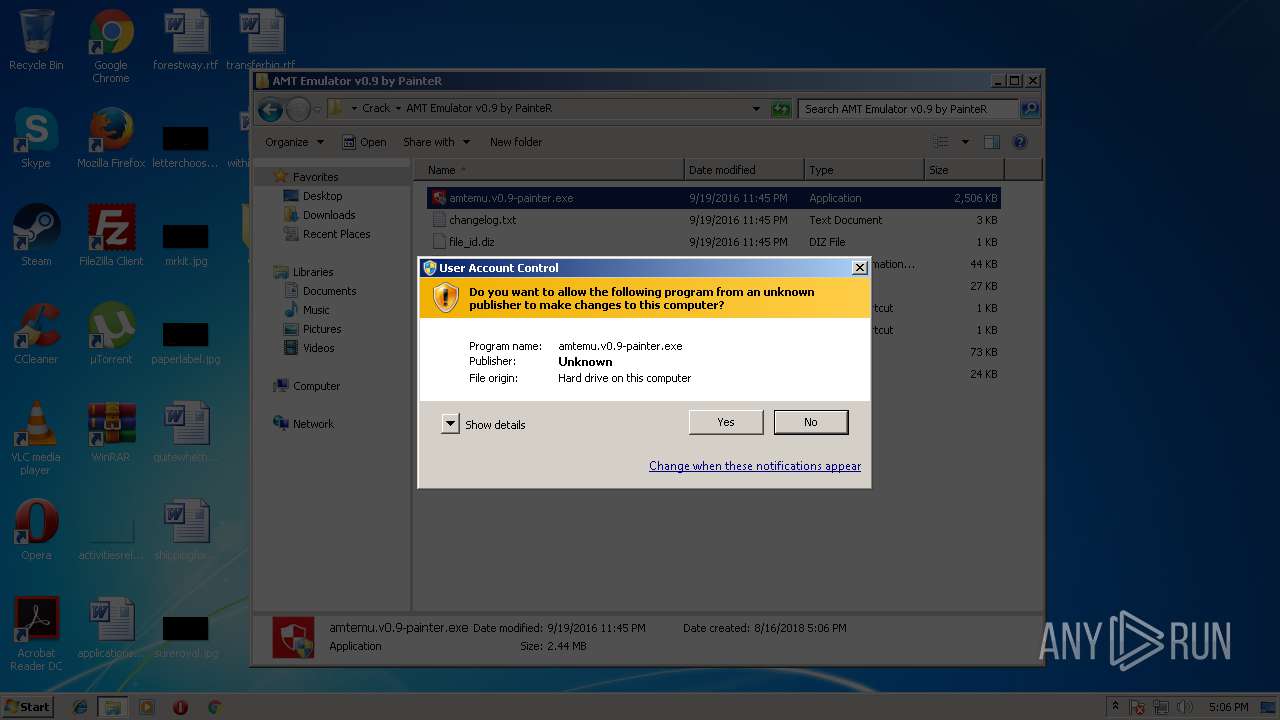Launch the WinRAR desktop shortcut
1280x720 pixels.
(x=111, y=432)
